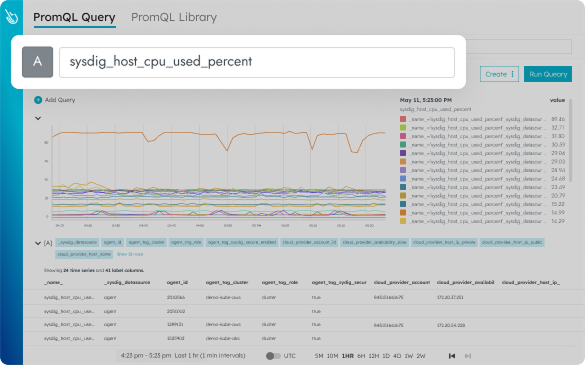Image resolution: width=585 pixels, height=365 pixels.
Task: Click yellow legend swatch valued 14.29
Action: tap(403, 221)
